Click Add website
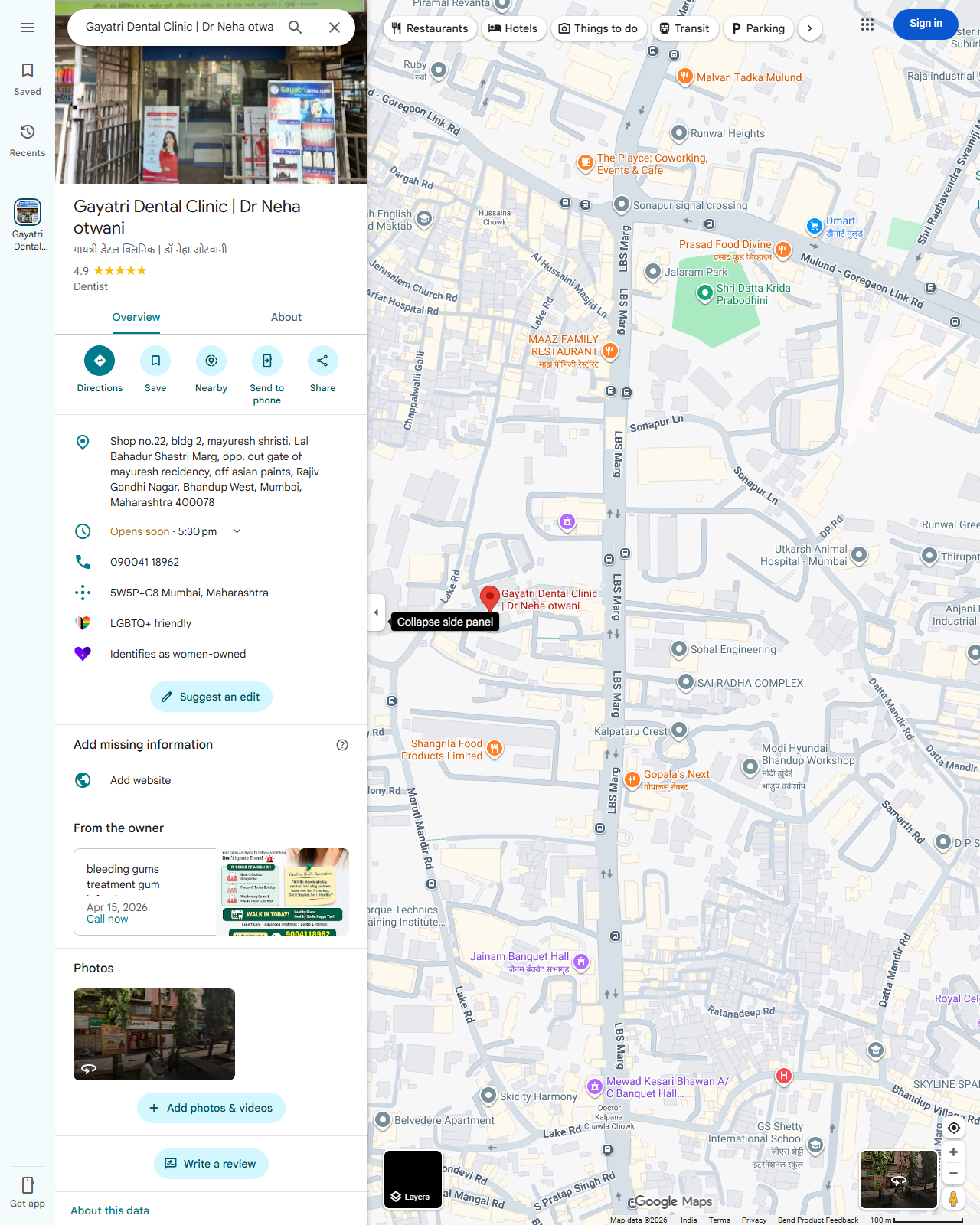This screenshot has height=1225, width=980. [x=140, y=780]
